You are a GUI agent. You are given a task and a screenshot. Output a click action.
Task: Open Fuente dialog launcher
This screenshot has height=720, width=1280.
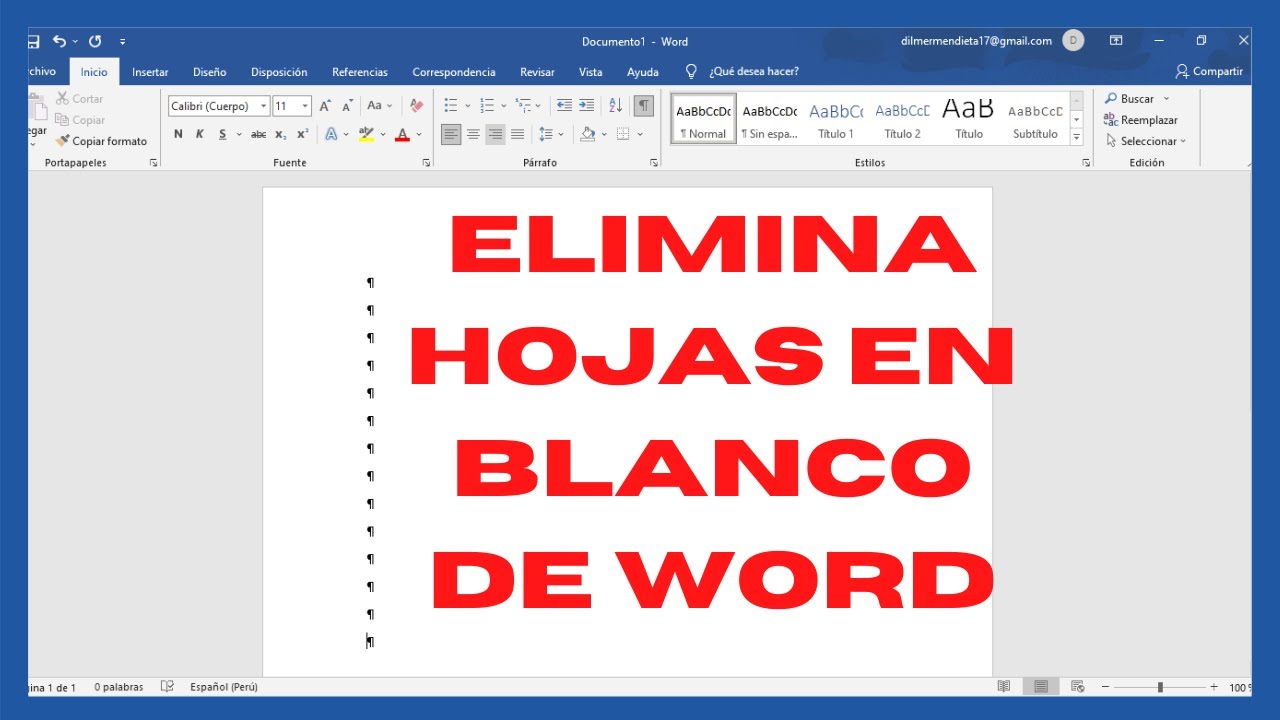pos(427,162)
